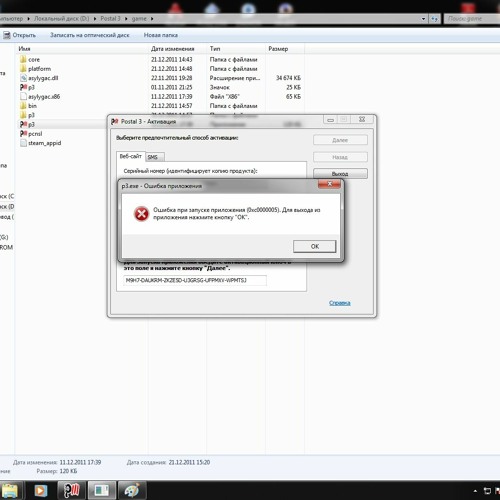Click date 21.12.2011 14:43 of core

(x=171, y=59)
